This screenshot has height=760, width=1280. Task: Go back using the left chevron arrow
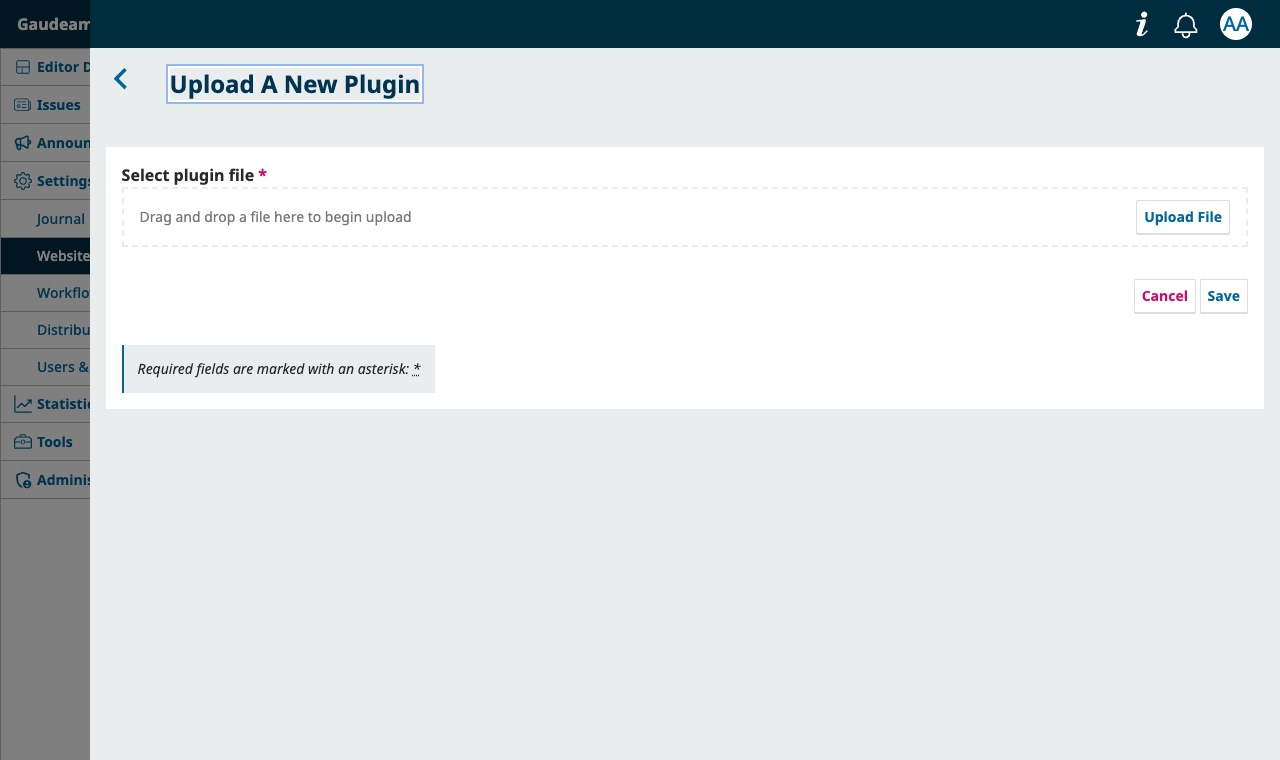pyautogui.click(x=121, y=79)
